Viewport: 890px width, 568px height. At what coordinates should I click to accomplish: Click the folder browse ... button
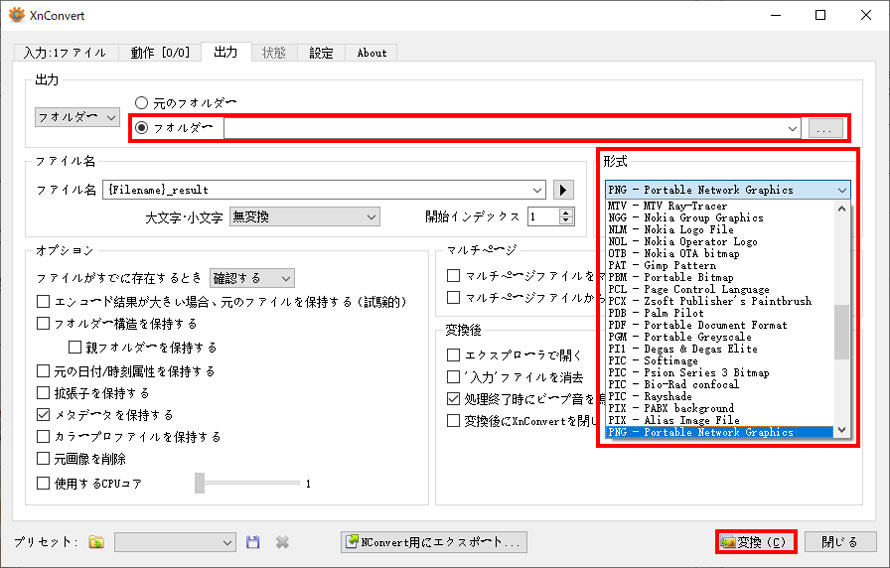click(825, 129)
